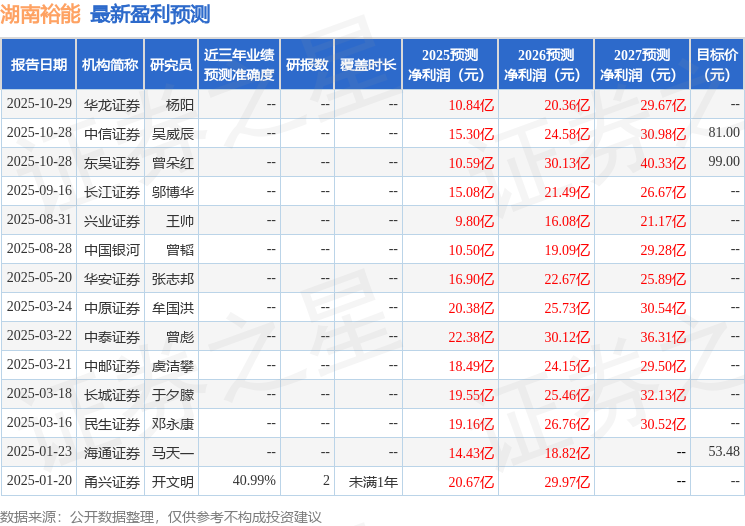
Task: Click coverage duration 未满1年
Action: click(373, 482)
